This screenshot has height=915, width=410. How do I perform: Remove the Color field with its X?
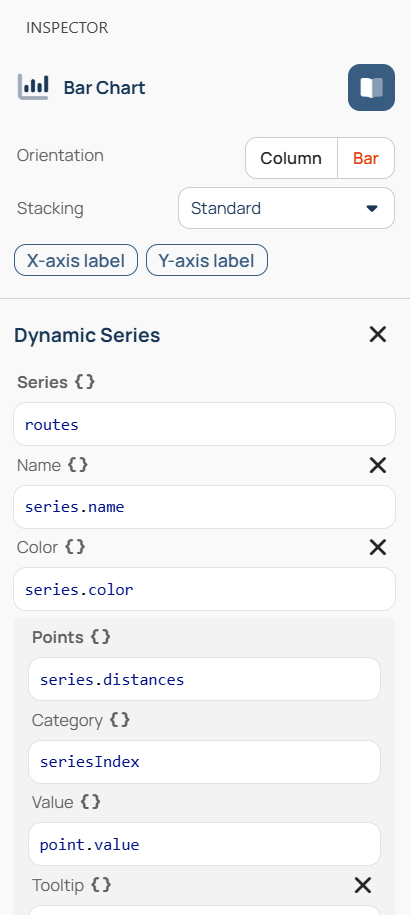378,547
